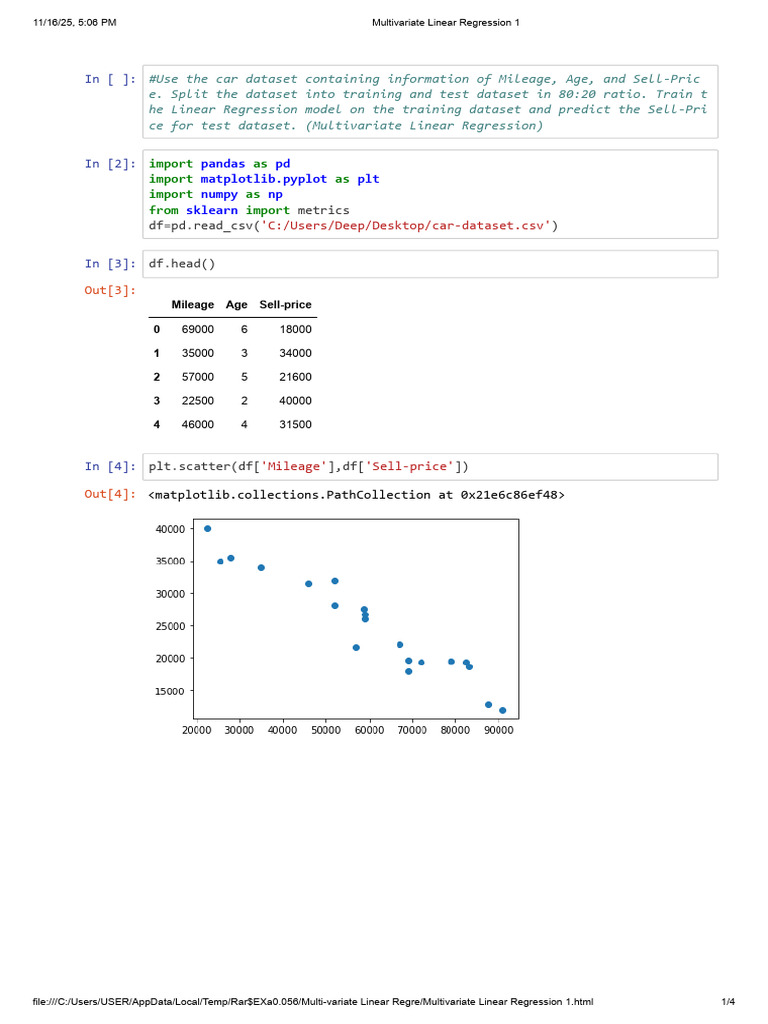Image resolution: width=768 pixels, height=1024 pixels.
Task: Click the x-axis label 50000 on plot
Action: (326, 731)
